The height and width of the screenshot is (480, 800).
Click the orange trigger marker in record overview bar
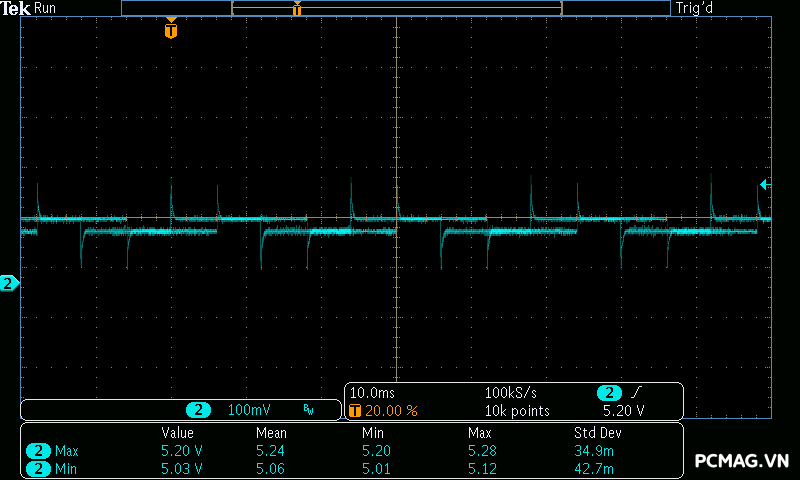(x=297, y=9)
